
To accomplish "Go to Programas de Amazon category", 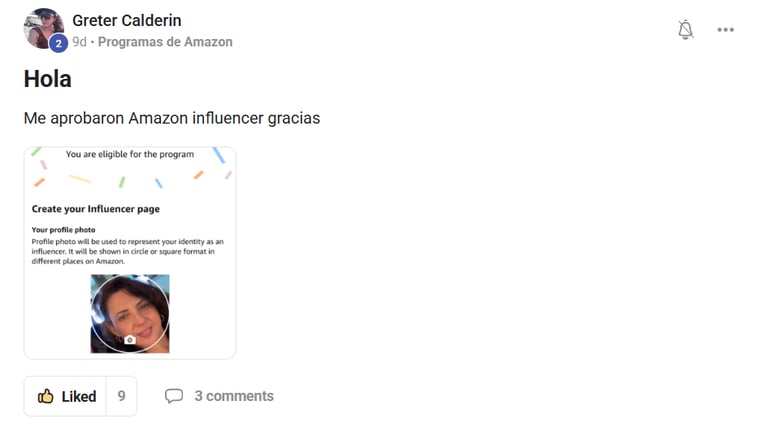I will pos(165,42).
